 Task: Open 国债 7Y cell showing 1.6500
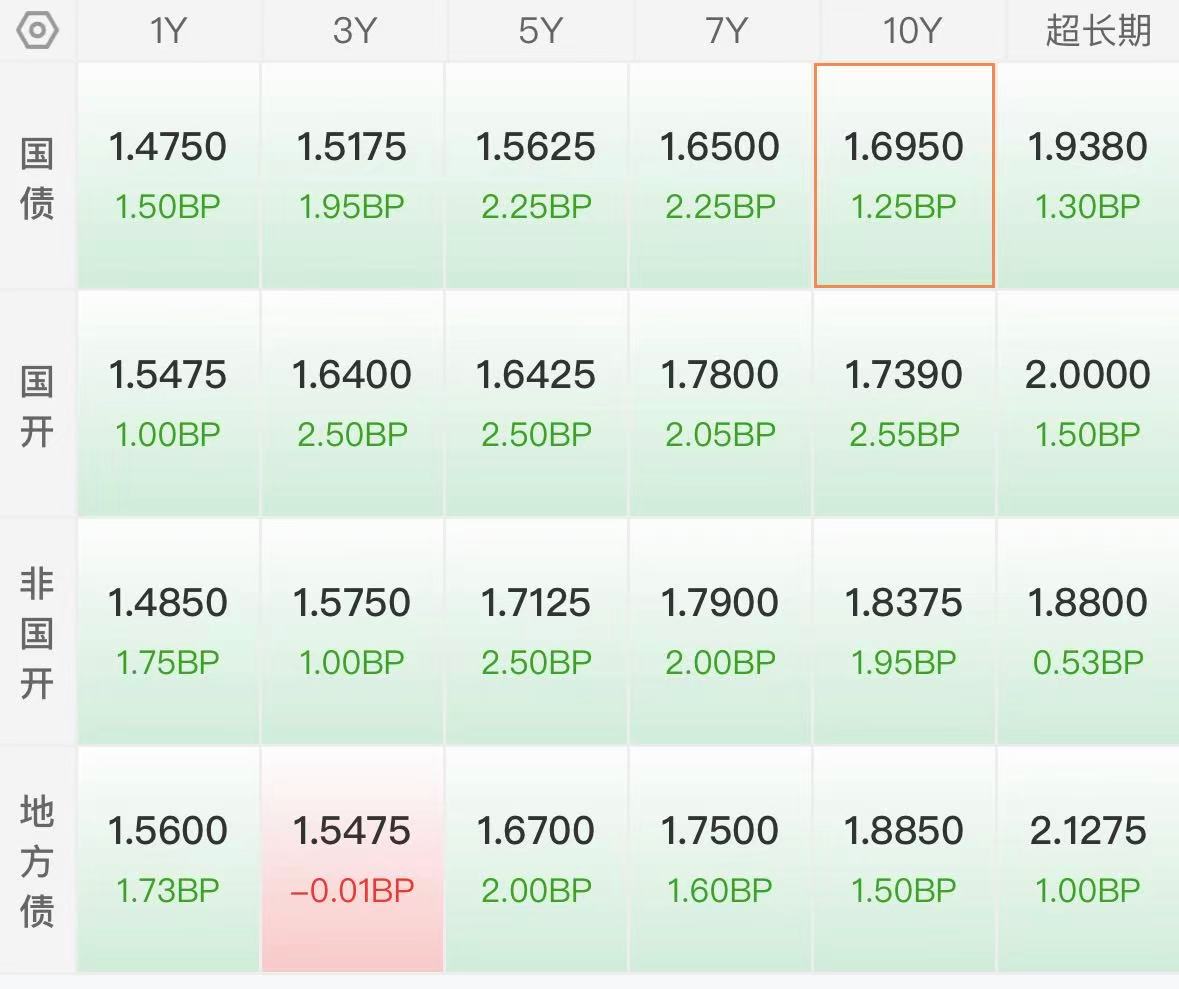[720, 176]
